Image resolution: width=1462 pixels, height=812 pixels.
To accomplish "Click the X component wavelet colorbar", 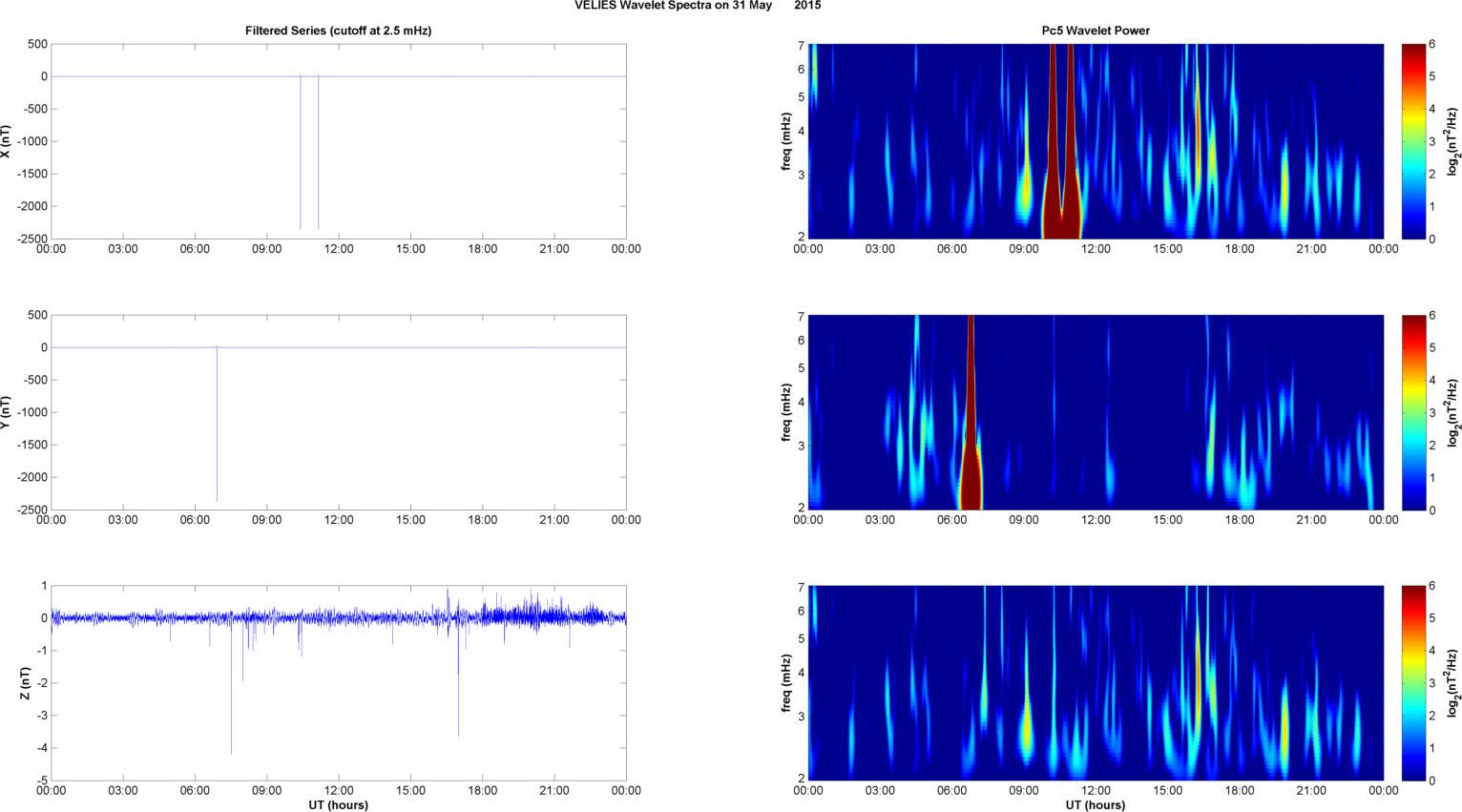I will 1413,141.
